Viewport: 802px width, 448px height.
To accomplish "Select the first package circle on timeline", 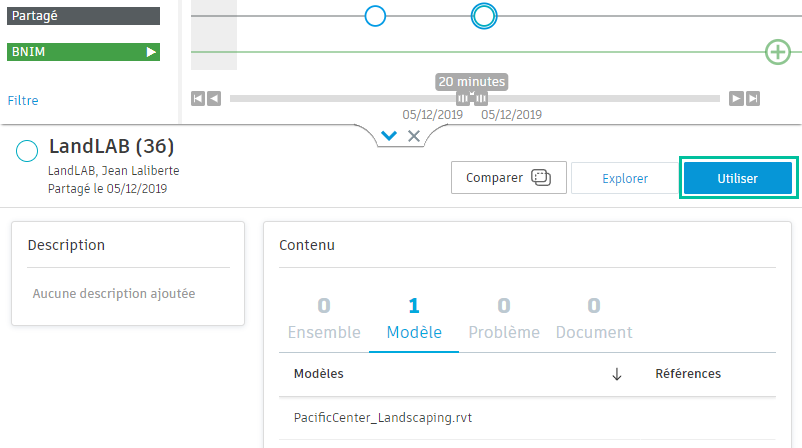I will coord(375,15).
